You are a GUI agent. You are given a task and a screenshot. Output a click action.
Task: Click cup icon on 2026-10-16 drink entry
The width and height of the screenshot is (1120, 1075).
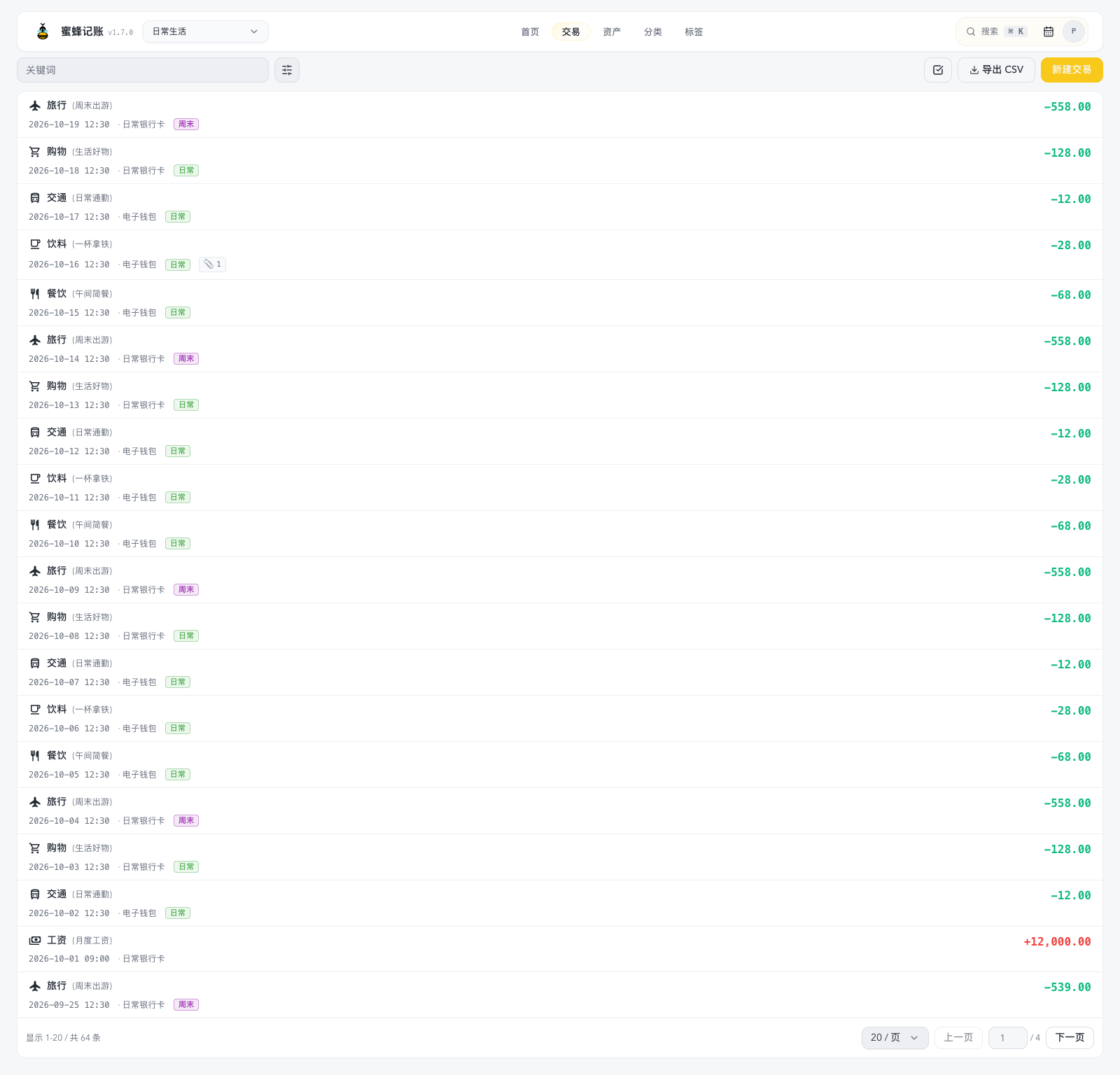click(35, 244)
